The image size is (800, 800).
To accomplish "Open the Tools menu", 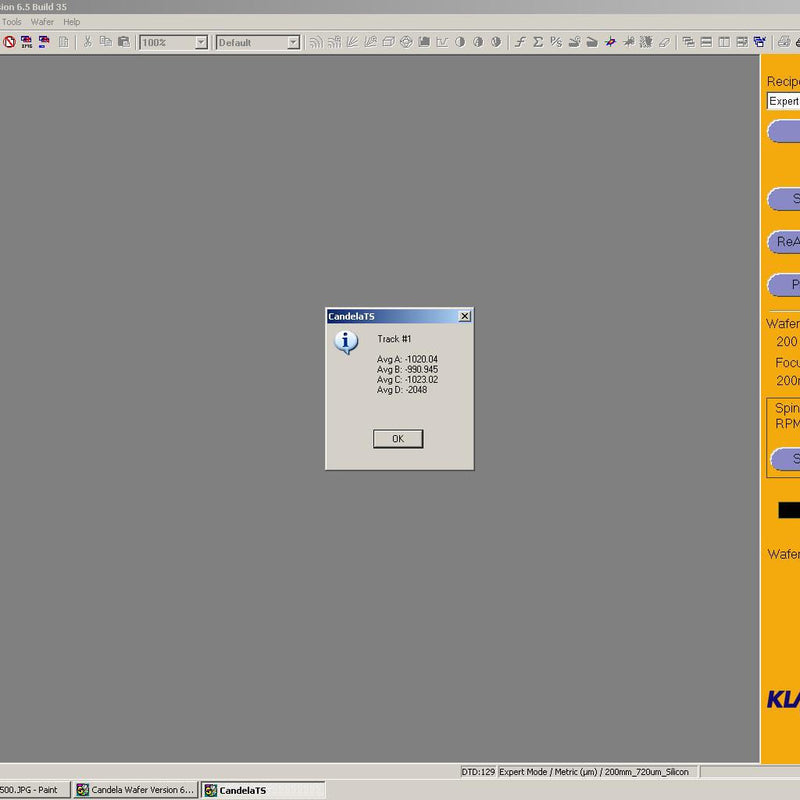I will click(x=11, y=22).
